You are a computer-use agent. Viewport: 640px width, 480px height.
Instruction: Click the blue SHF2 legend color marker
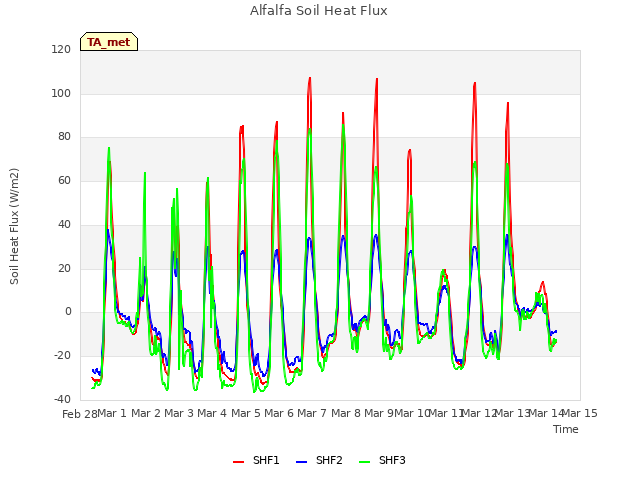[302, 462]
